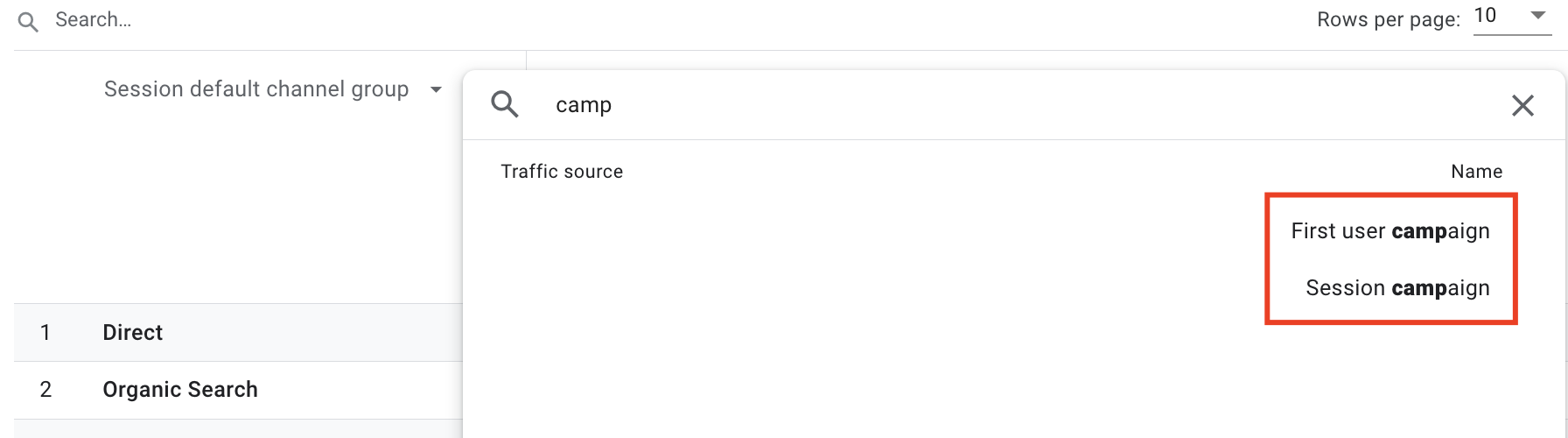Select the Organic Search row
1568x438 pixels.
pos(180,390)
